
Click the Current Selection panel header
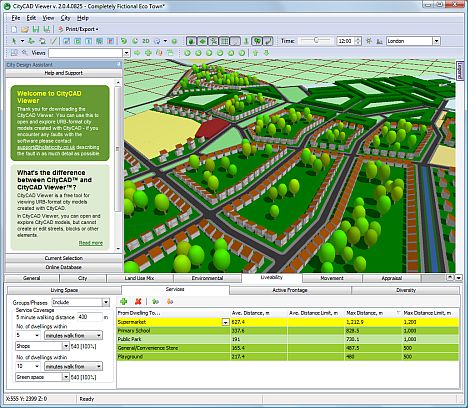coord(64,258)
